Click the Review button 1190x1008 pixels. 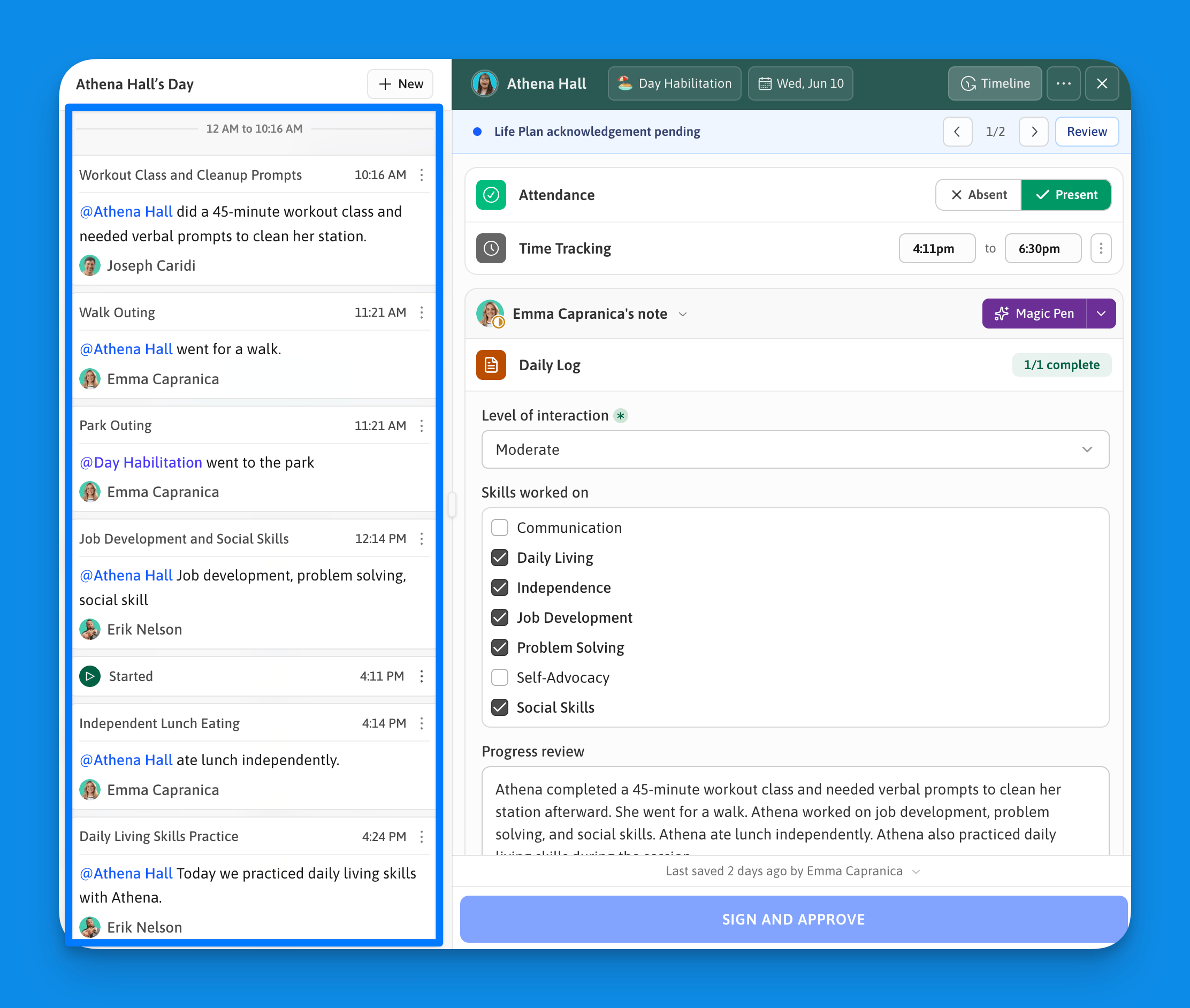tap(1087, 132)
